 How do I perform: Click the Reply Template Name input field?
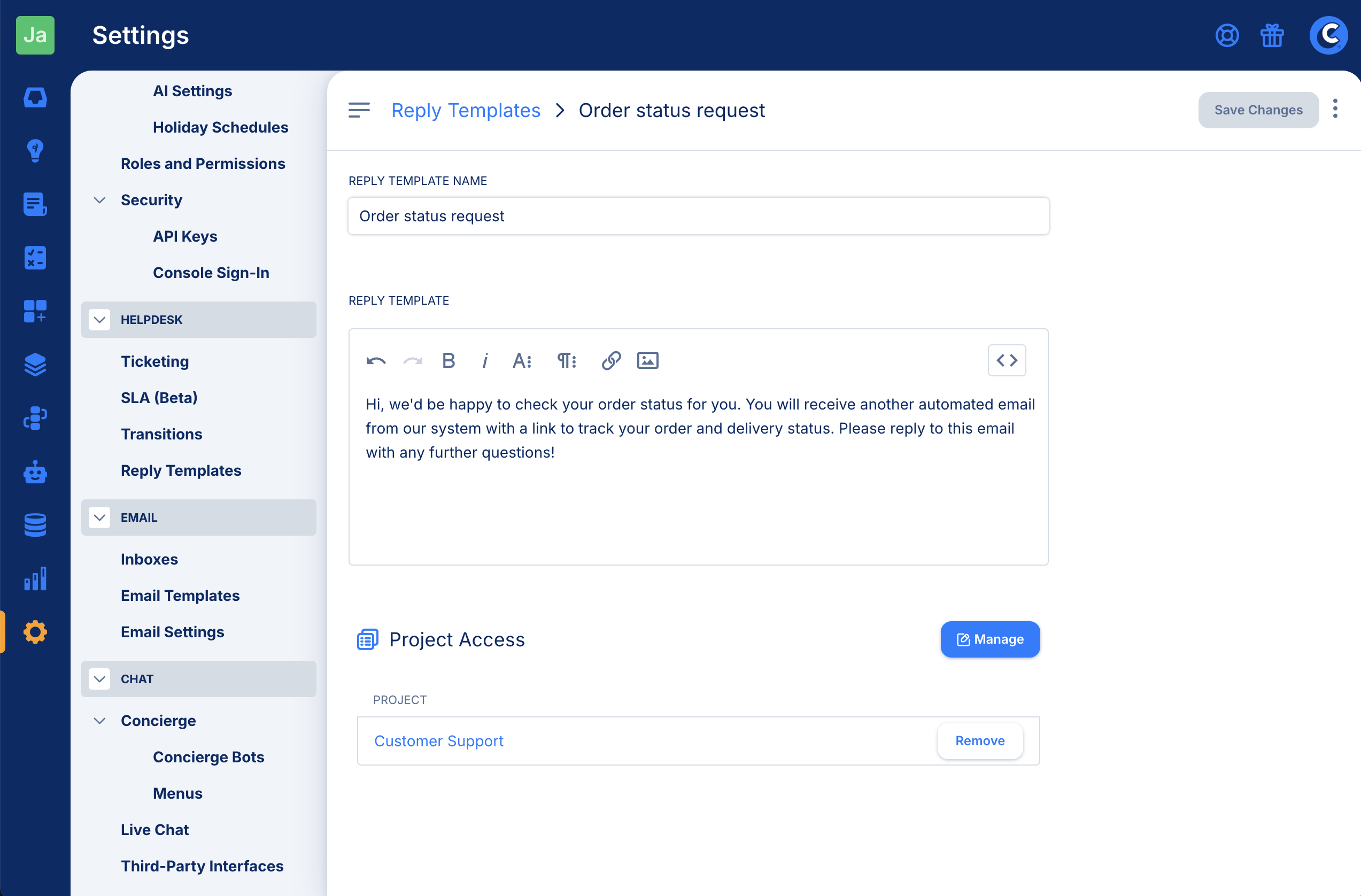tap(698, 216)
